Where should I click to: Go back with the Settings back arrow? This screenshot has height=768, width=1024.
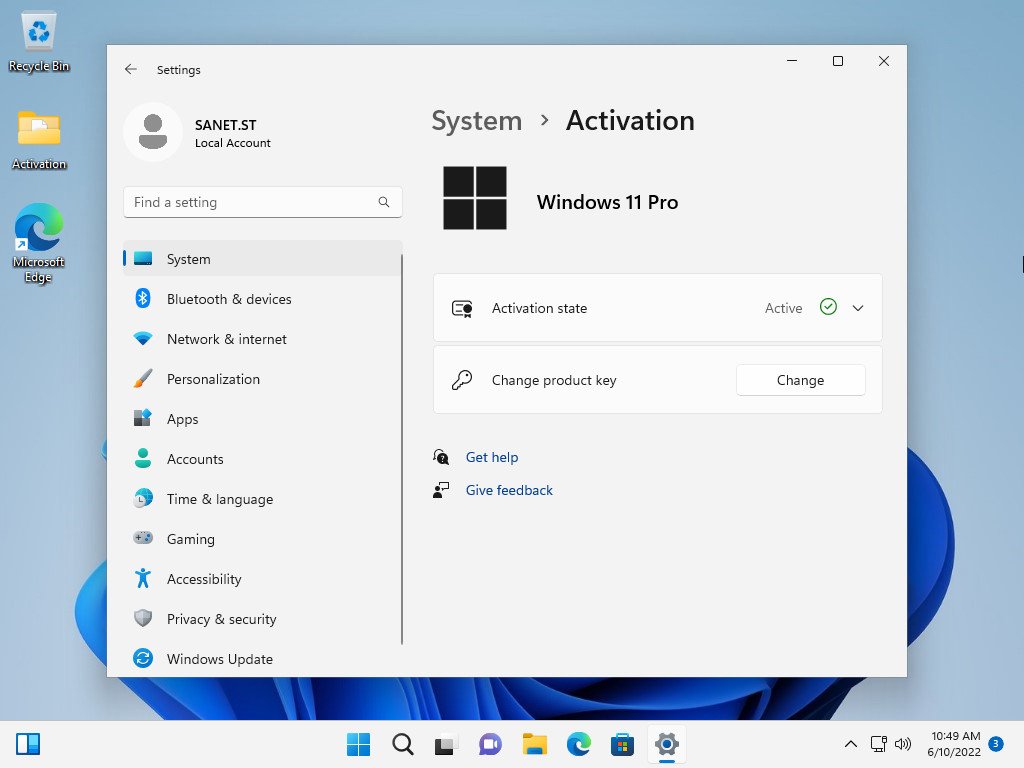point(131,69)
